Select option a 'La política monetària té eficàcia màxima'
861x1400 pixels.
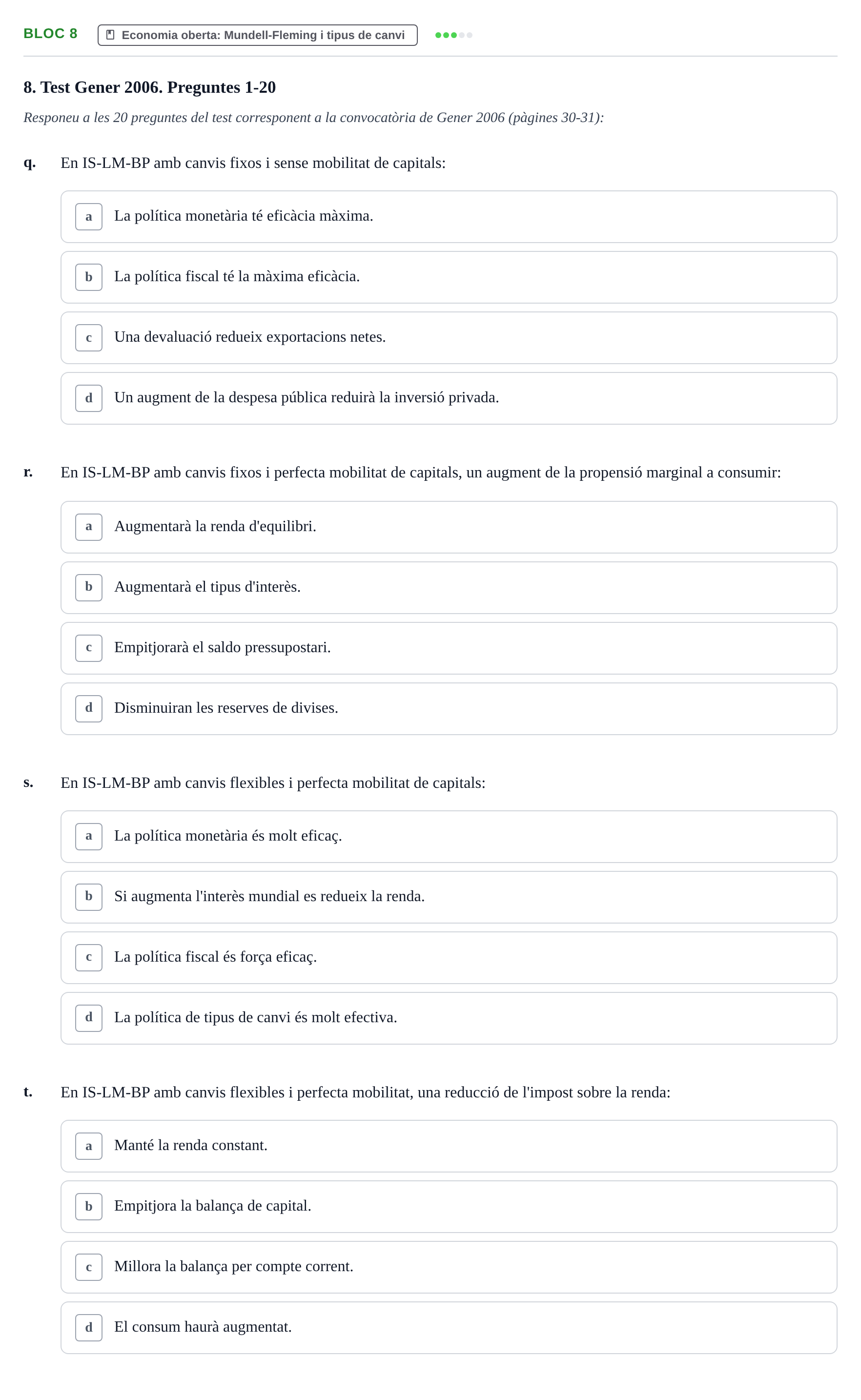click(x=449, y=216)
